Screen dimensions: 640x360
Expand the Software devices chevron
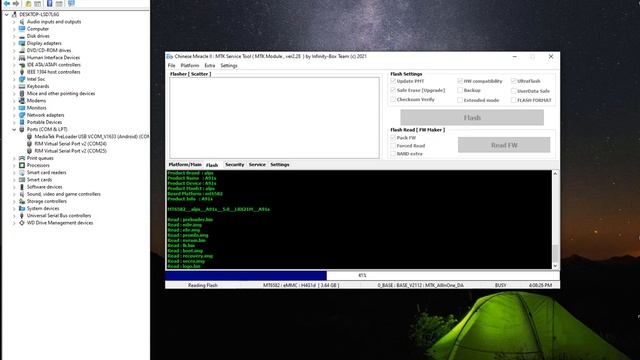pyautogui.click(x=14, y=187)
